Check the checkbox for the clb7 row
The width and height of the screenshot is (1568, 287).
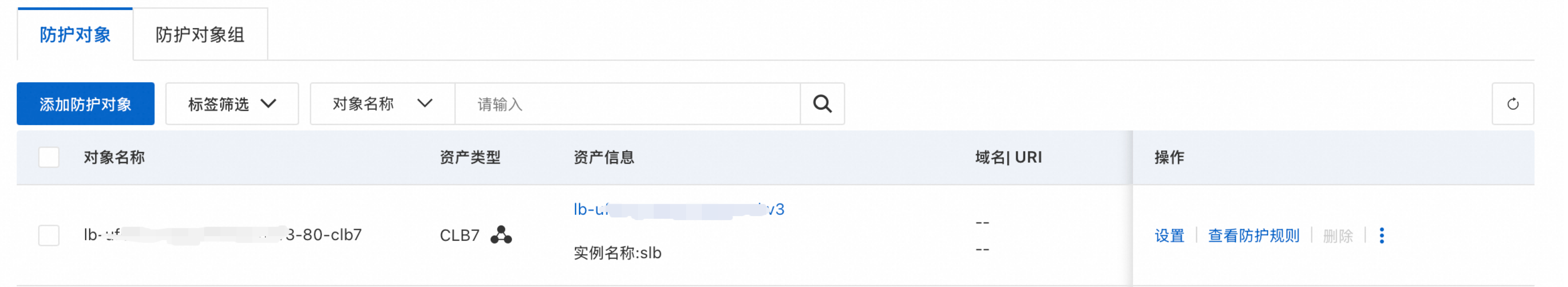49,235
